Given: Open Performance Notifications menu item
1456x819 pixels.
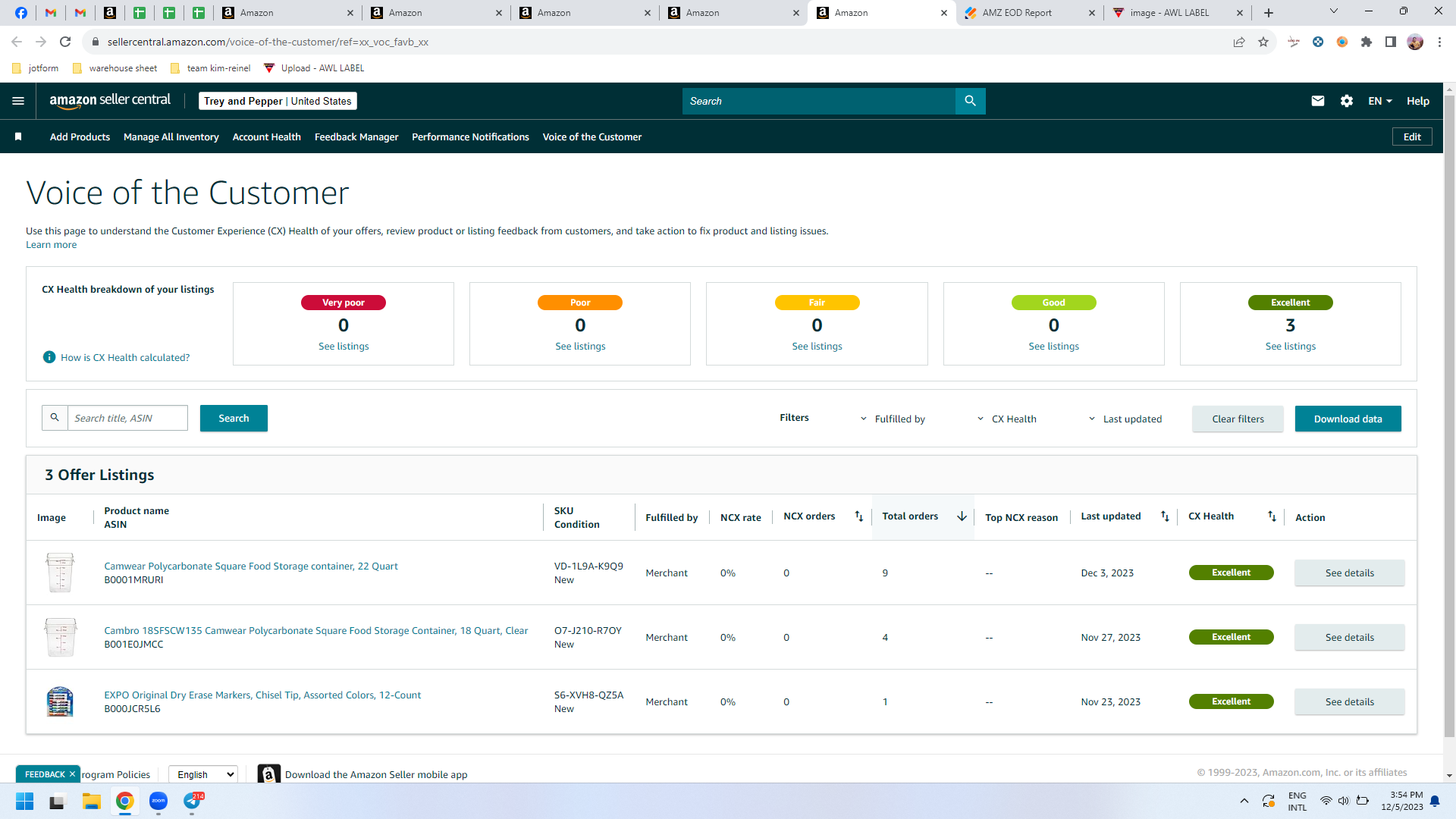Looking at the screenshot, I should 470,136.
